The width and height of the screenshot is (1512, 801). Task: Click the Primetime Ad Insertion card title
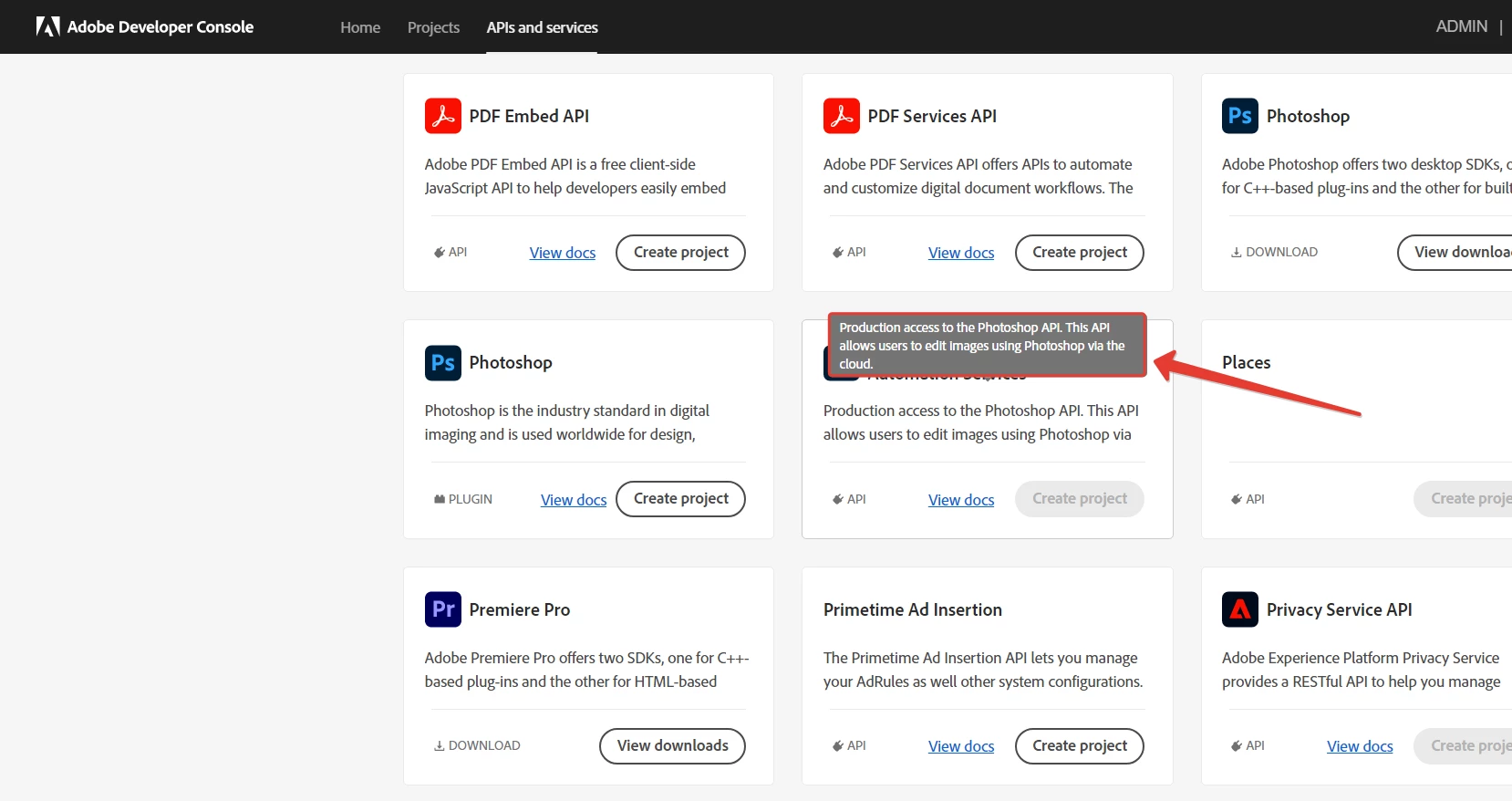(913, 609)
